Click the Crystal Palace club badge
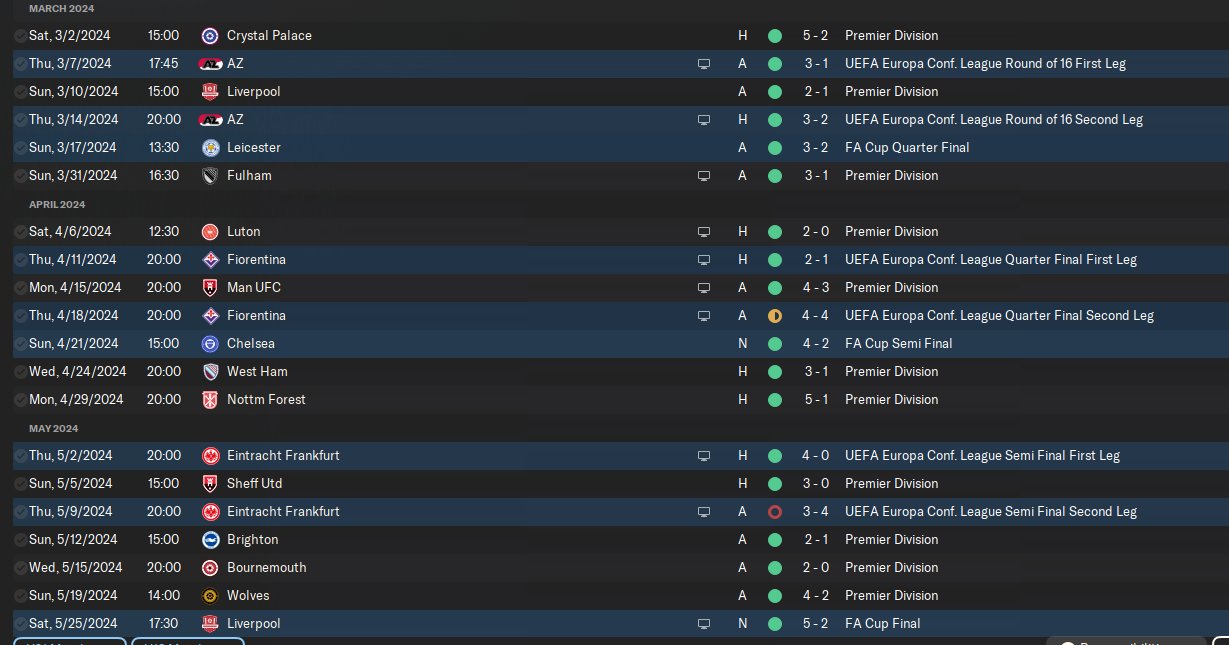 point(210,36)
